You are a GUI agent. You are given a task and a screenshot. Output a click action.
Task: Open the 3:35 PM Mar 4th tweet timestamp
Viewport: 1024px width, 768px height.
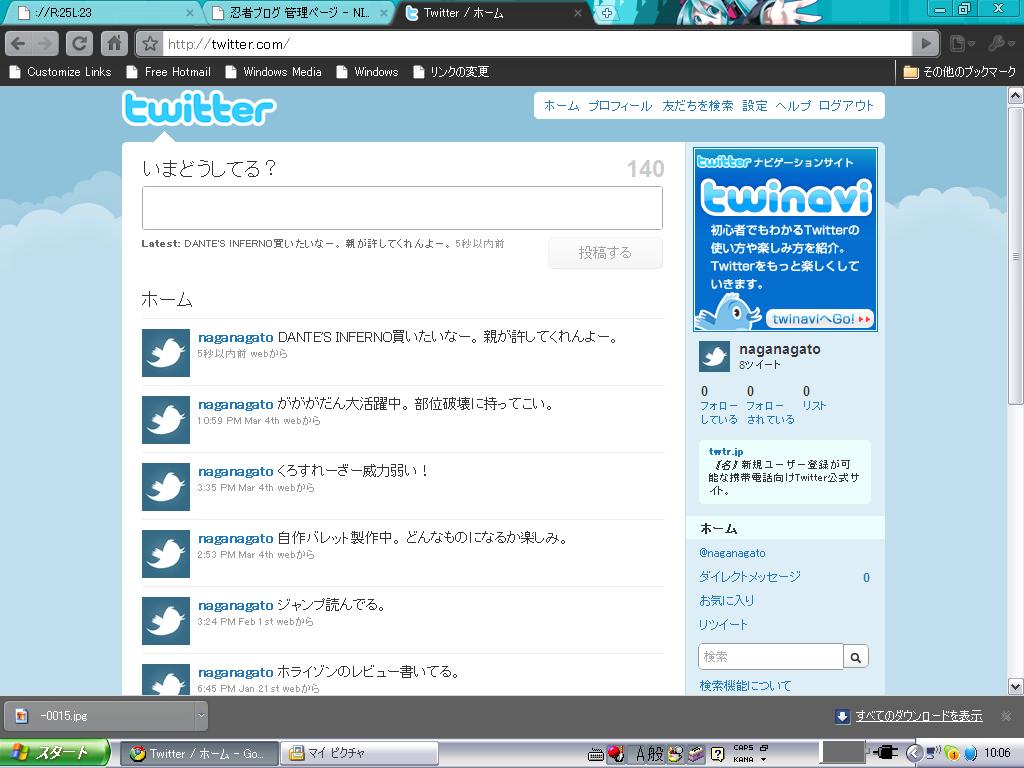235,488
